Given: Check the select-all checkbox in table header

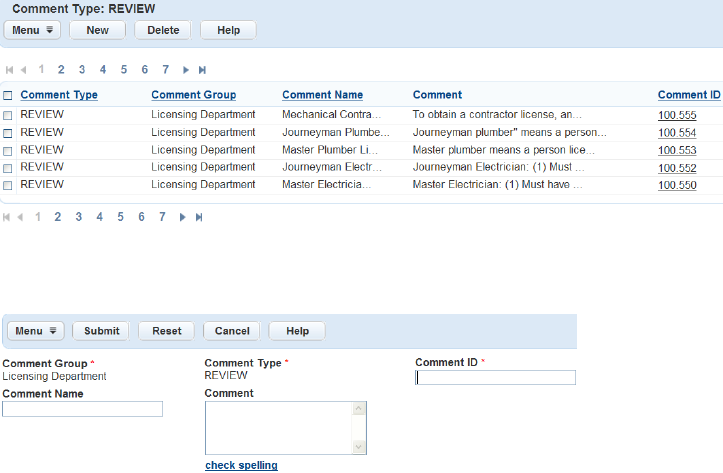Looking at the screenshot, I should [x=7, y=95].
